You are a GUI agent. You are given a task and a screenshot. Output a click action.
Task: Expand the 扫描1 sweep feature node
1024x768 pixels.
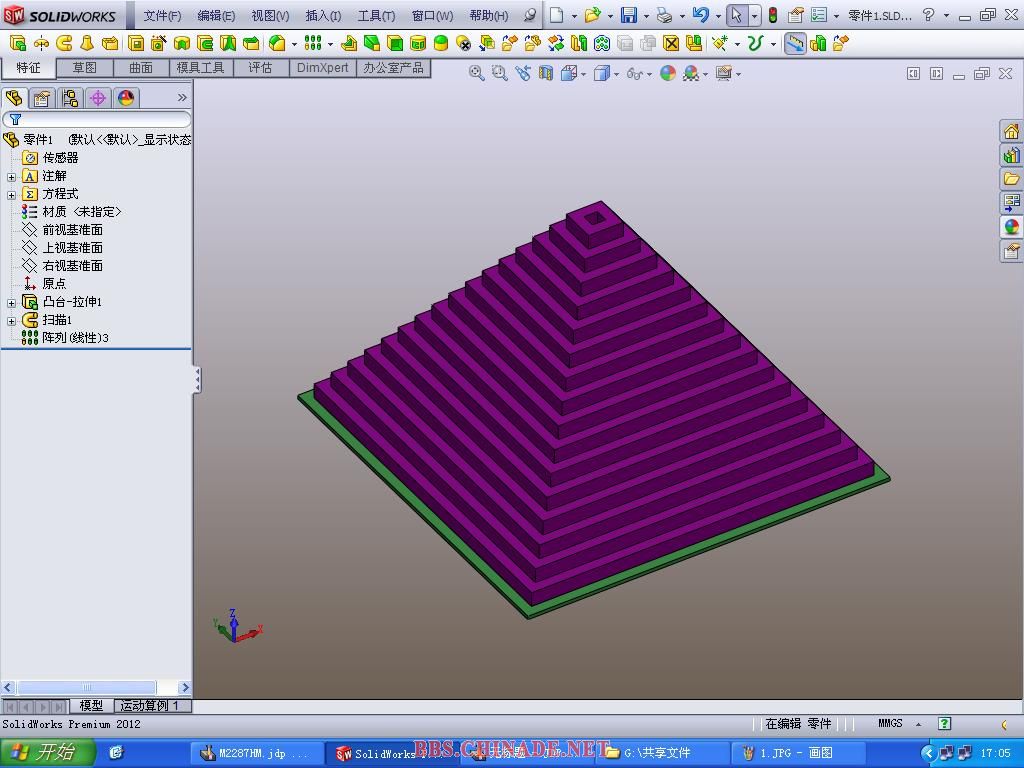tap(11, 320)
